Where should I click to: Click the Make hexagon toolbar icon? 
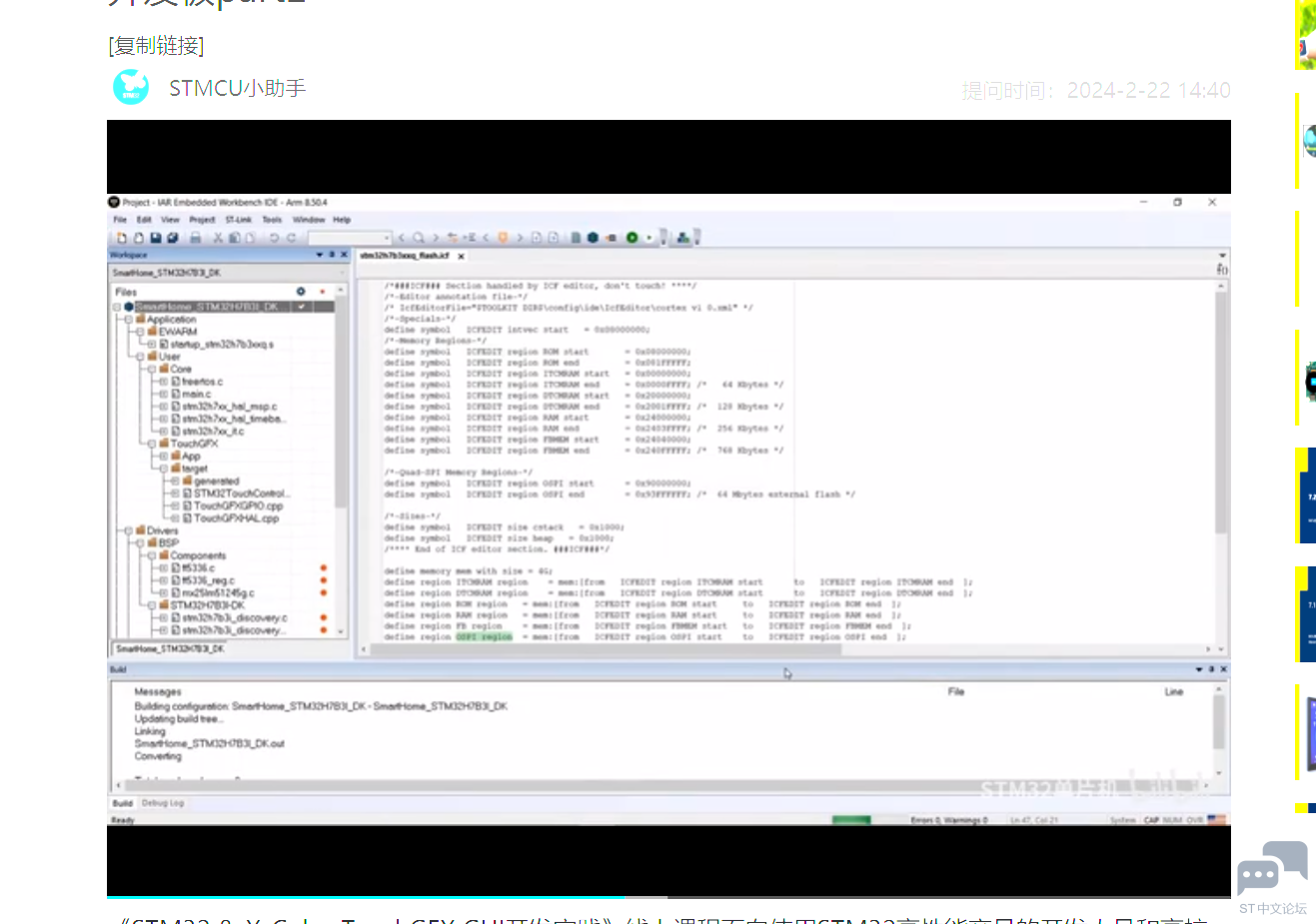coord(593,238)
